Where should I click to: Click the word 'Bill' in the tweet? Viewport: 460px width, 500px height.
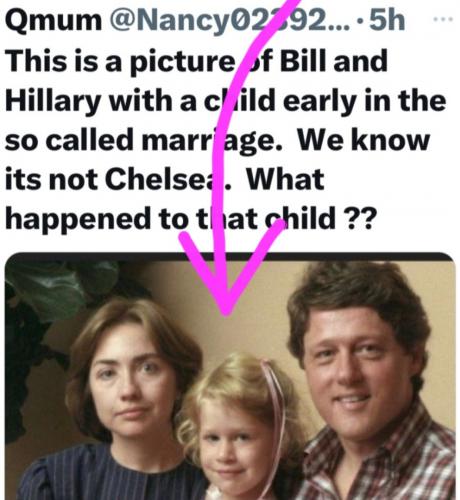tap(304, 61)
